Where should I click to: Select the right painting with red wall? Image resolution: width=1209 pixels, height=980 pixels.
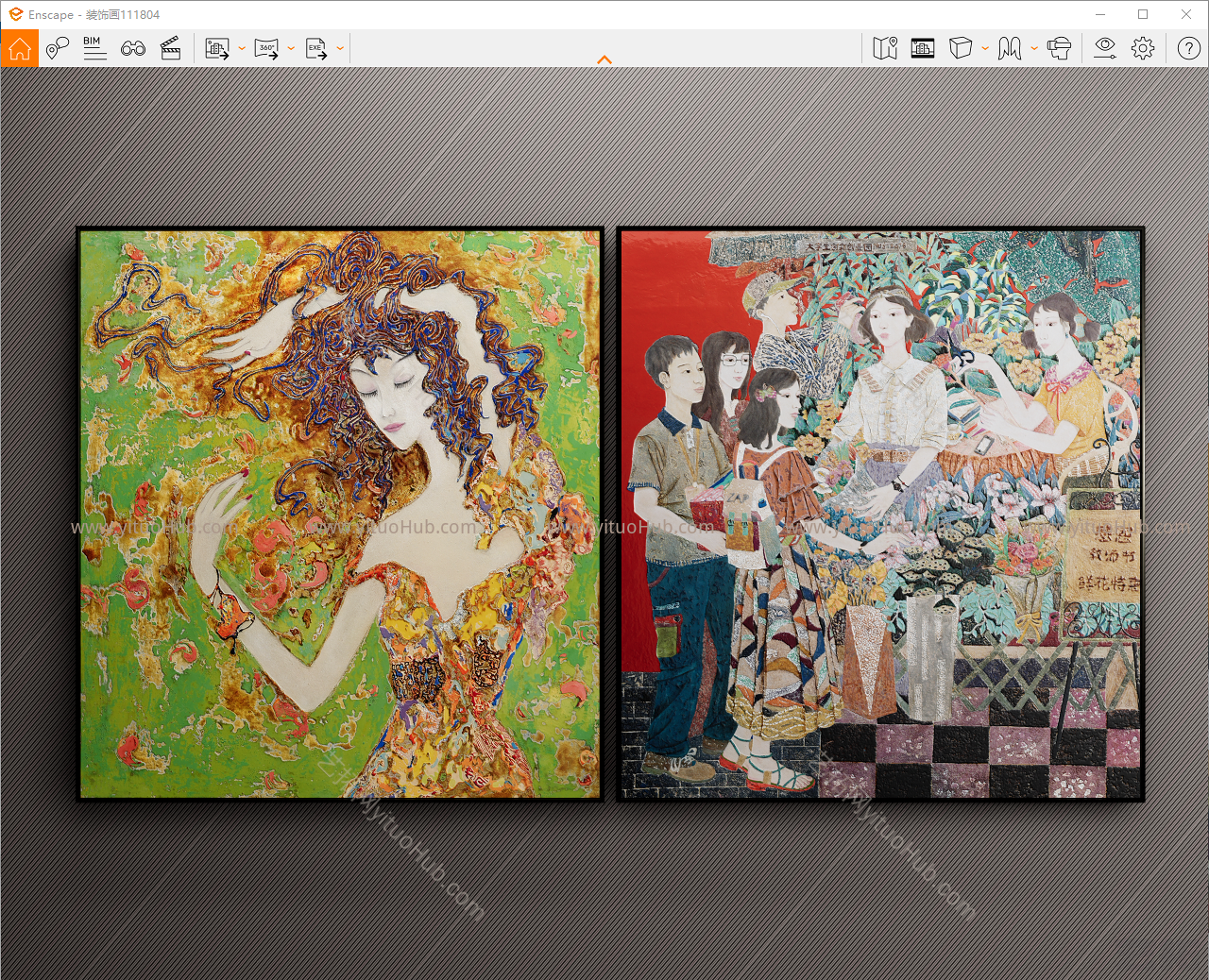pos(880,515)
